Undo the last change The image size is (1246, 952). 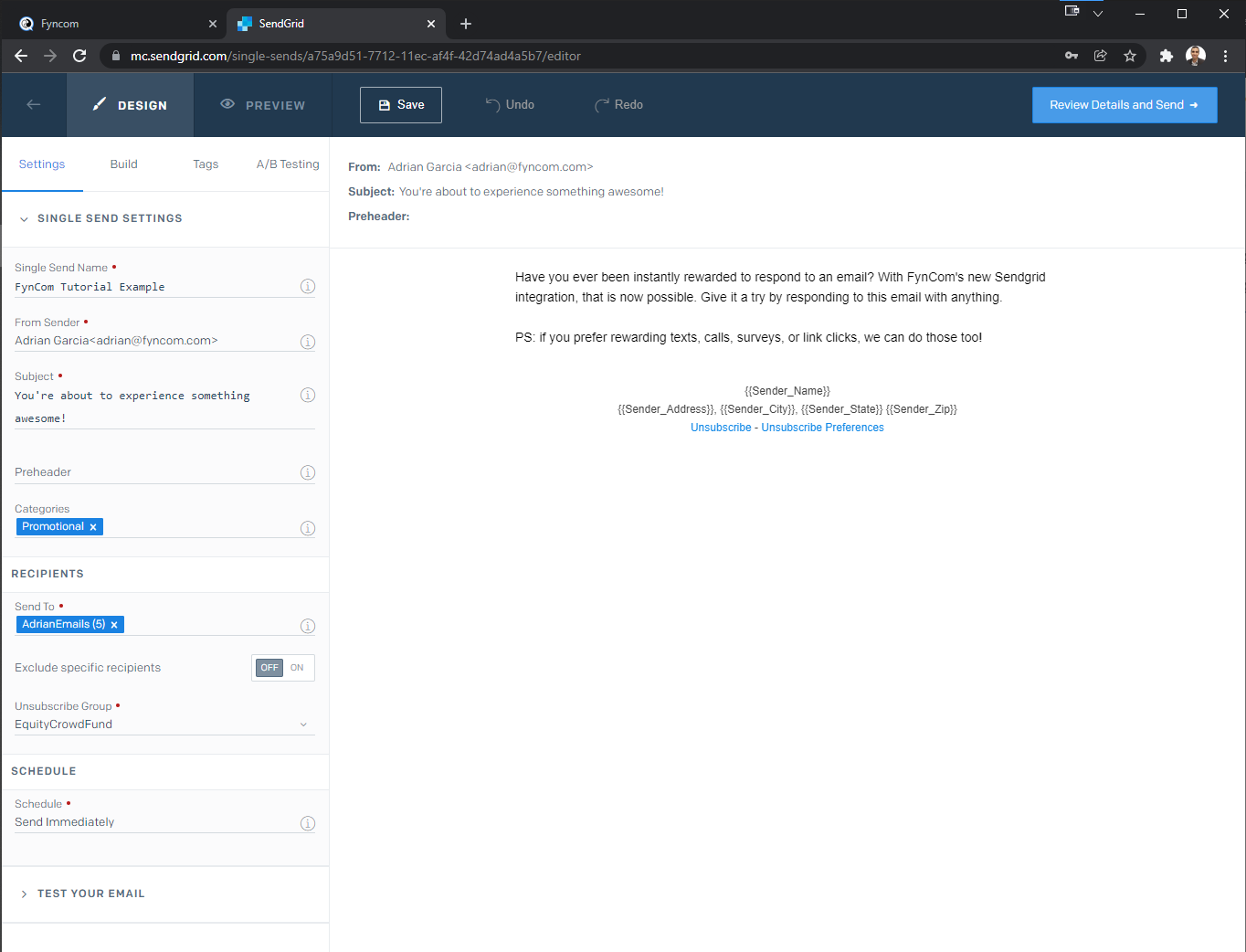tap(510, 105)
